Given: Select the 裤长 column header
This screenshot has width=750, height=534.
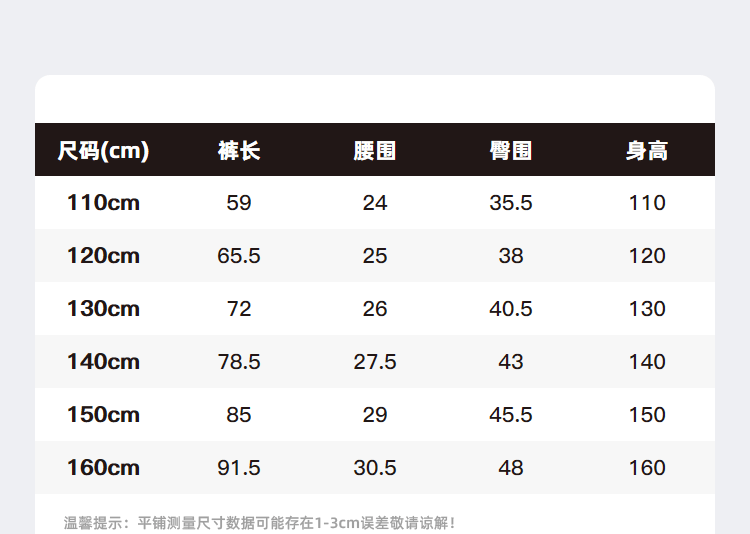Looking at the screenshot, I should click(x=239, y=151).
